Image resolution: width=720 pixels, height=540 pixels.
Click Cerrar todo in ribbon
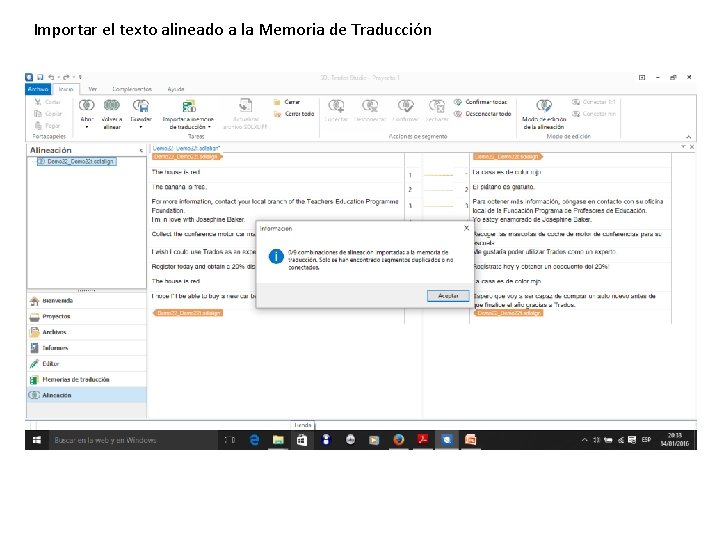(x=294, y=114)
